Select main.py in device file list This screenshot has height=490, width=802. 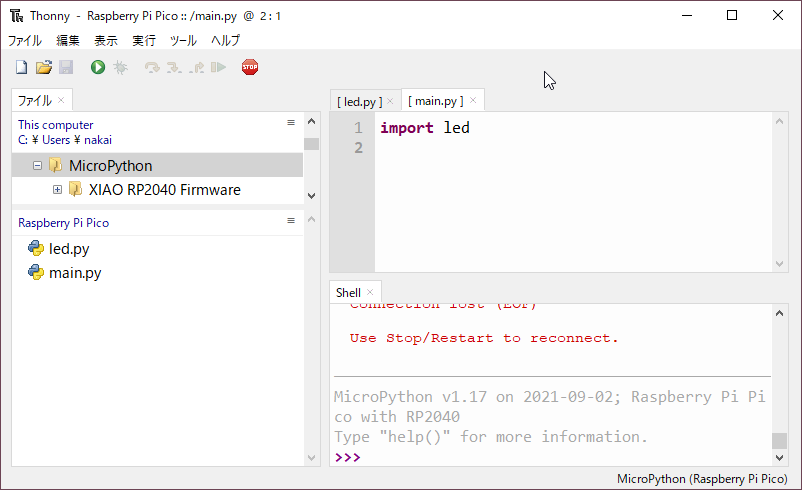point(75,273)
